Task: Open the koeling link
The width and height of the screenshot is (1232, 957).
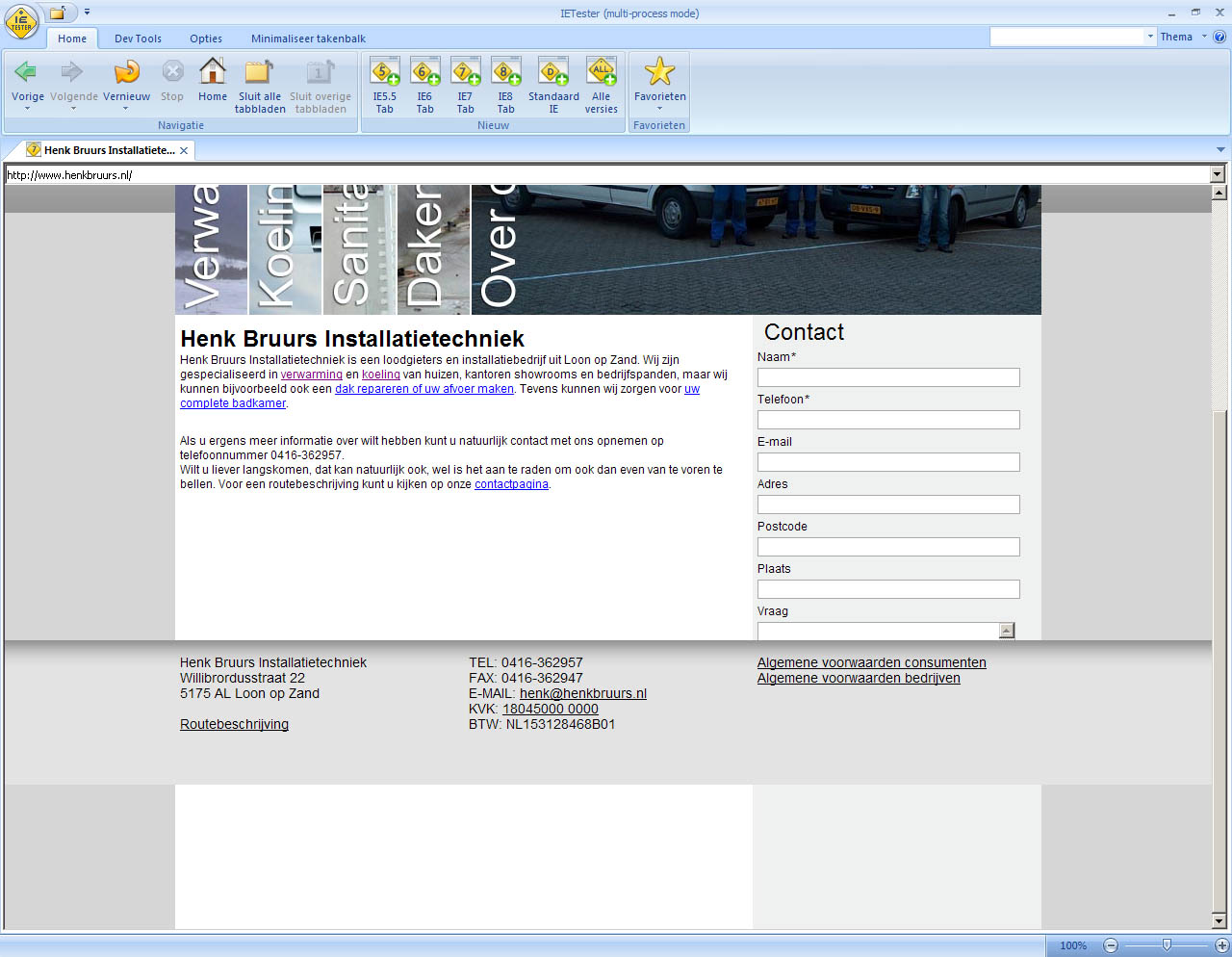Action: point(381,375)
